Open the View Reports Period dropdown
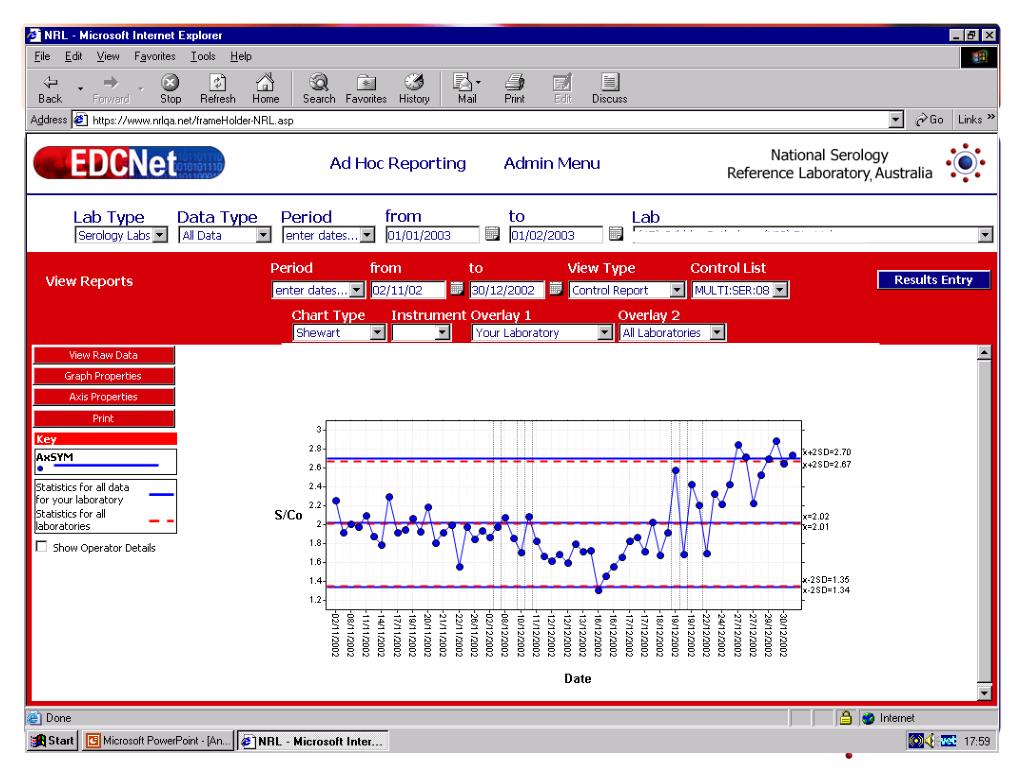Viewport: 1024px width, 768px height. click(357, 290)
